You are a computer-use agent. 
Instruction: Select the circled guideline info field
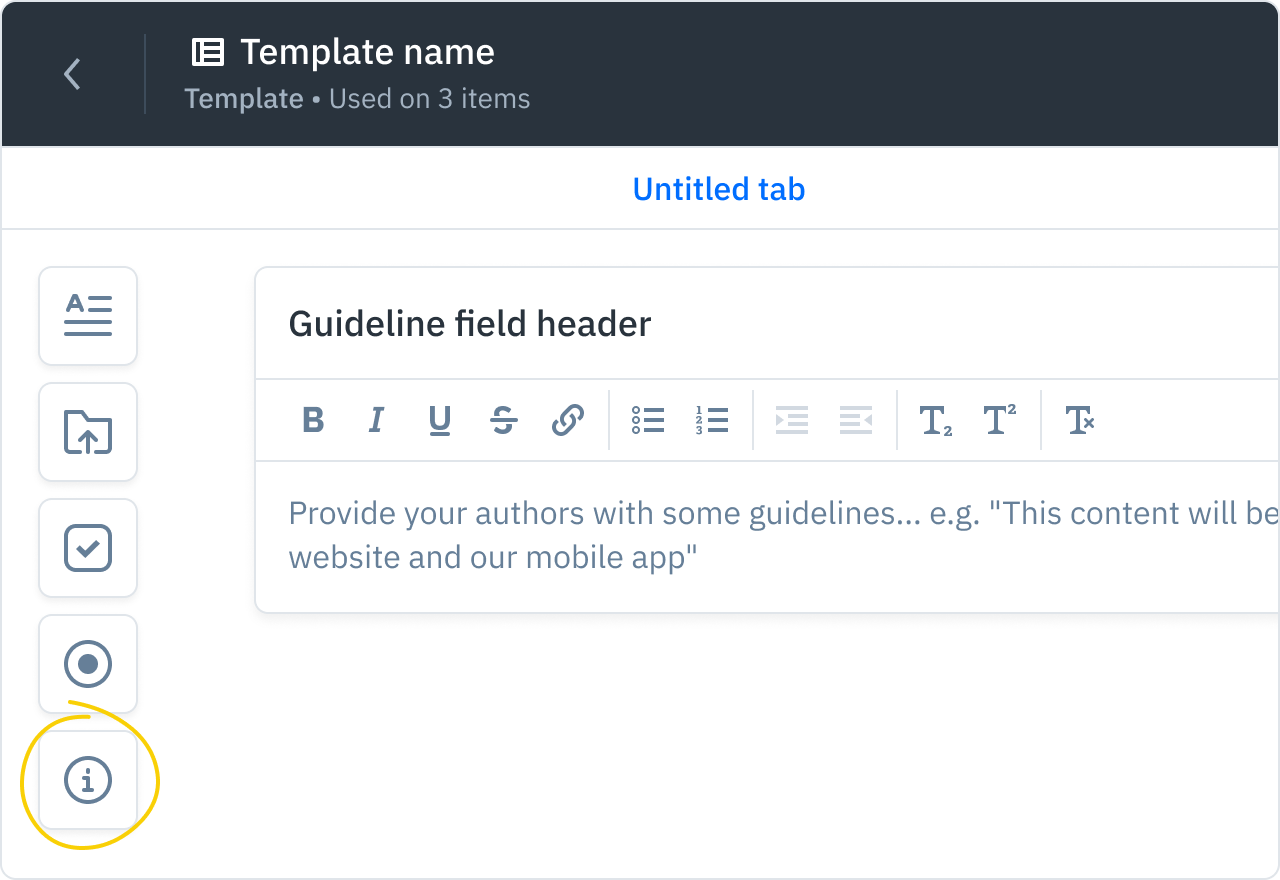(x=88, y=781)
